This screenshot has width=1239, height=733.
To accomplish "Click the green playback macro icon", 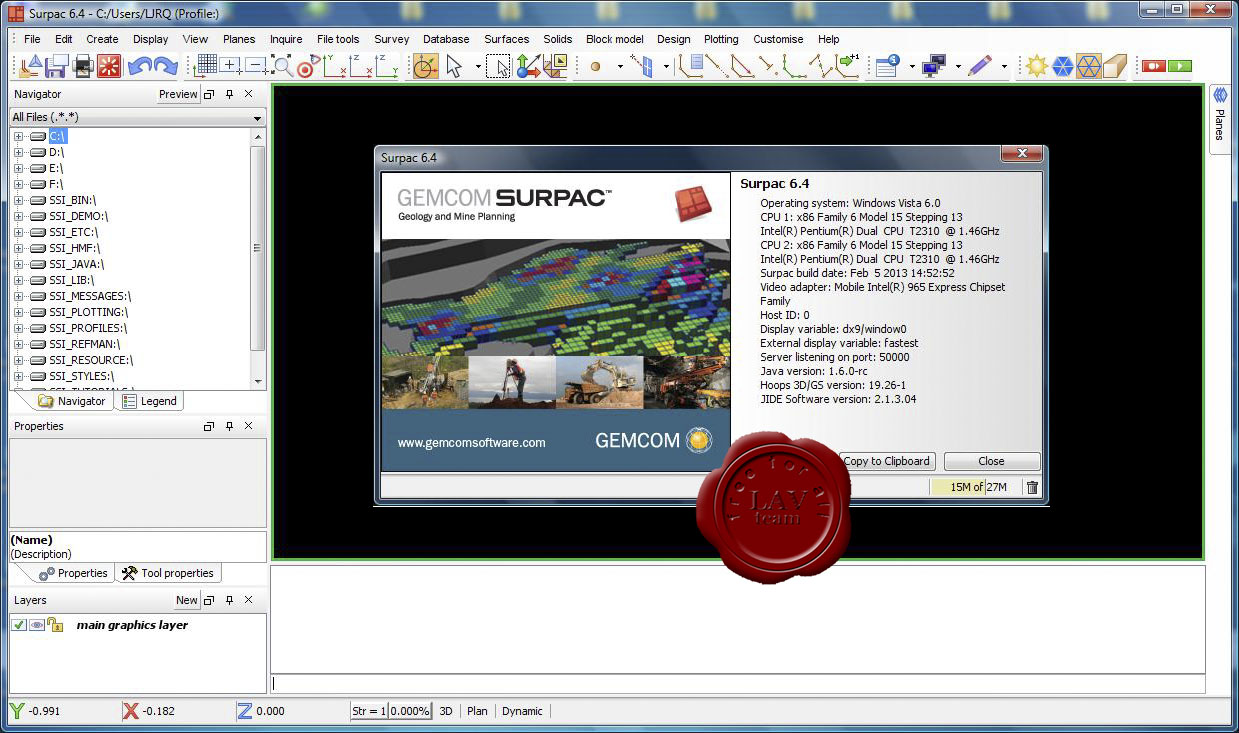I will pyautogui.click(x=1180, y=66).
